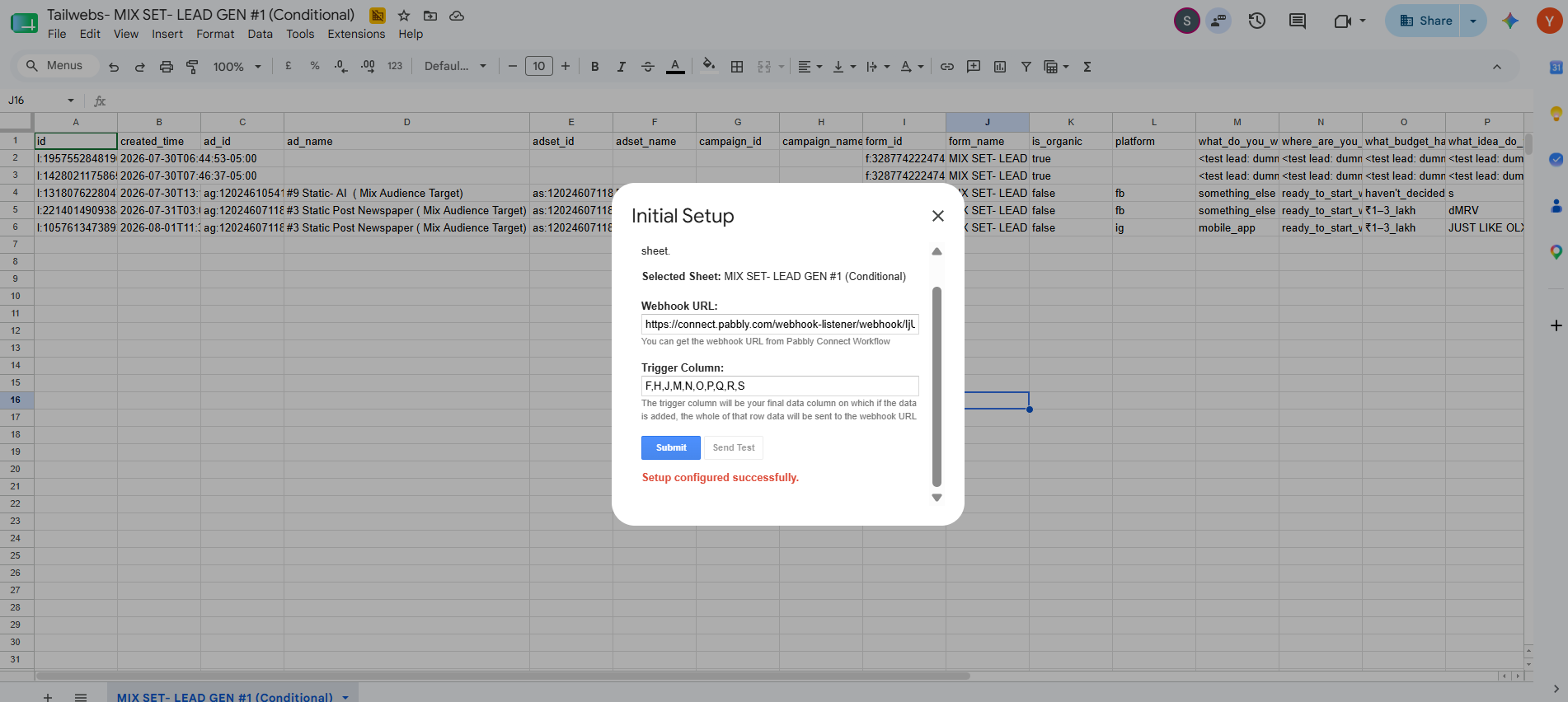The image size is (1568, 702).
Task: Open the functions (sigma) tool
Action: tap(1087, 67)
